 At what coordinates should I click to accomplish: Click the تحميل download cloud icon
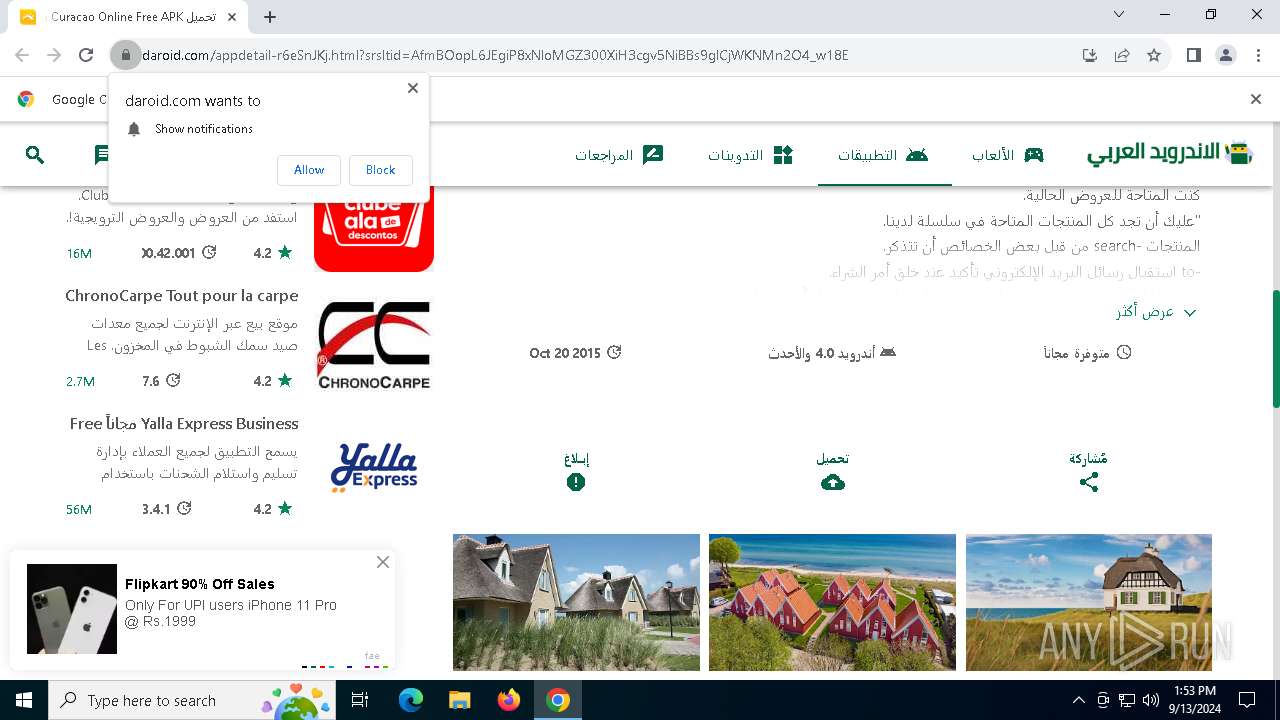(833, 483)
